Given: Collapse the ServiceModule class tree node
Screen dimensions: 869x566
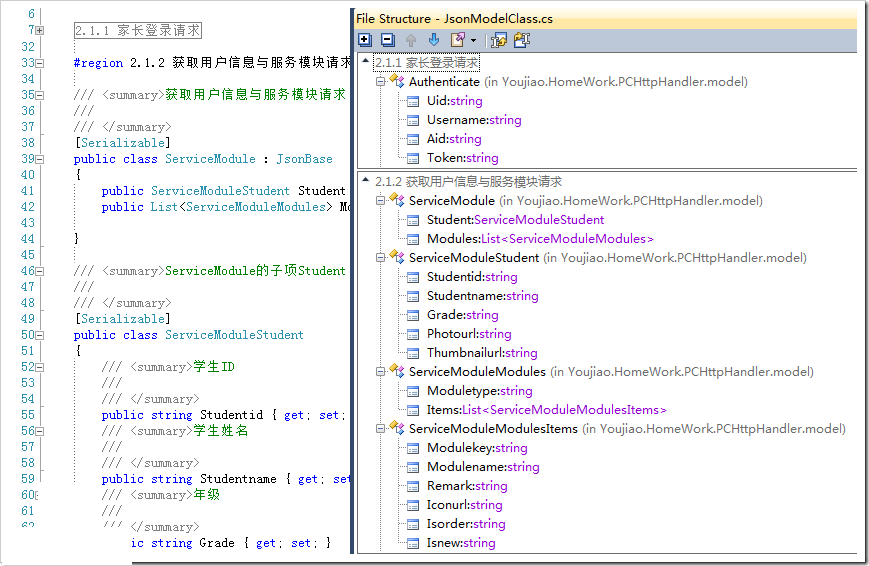Looking at the screenshot, I should (x=380, y=200).
